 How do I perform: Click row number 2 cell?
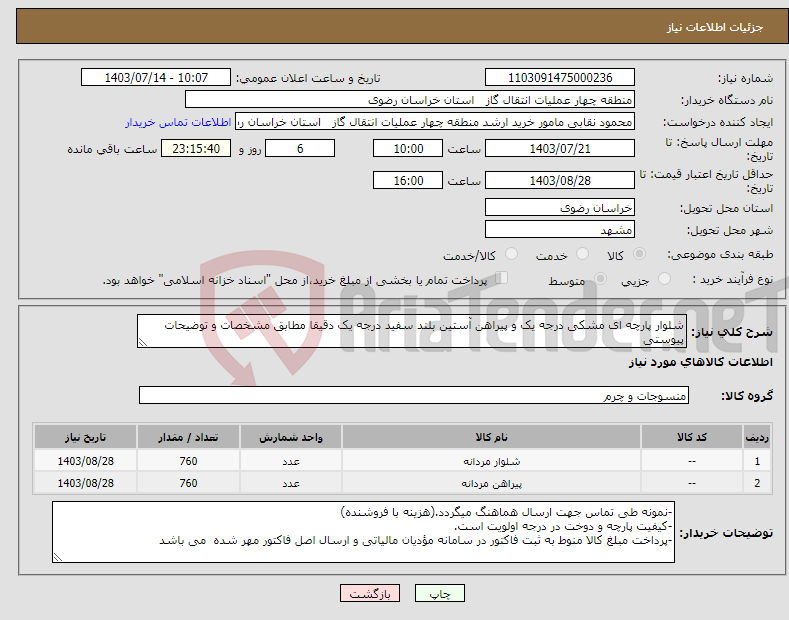[x=757, y=483]
